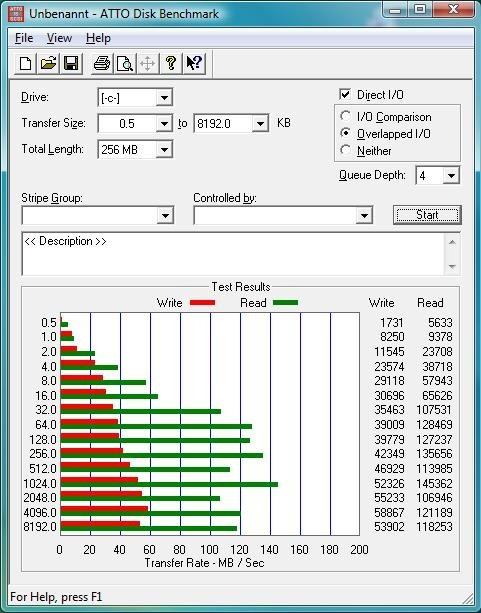Image resolution: width=481 pixels, height=613 pixels.
Task: Open the Total Length dropdown
Action: coord(164,150)
